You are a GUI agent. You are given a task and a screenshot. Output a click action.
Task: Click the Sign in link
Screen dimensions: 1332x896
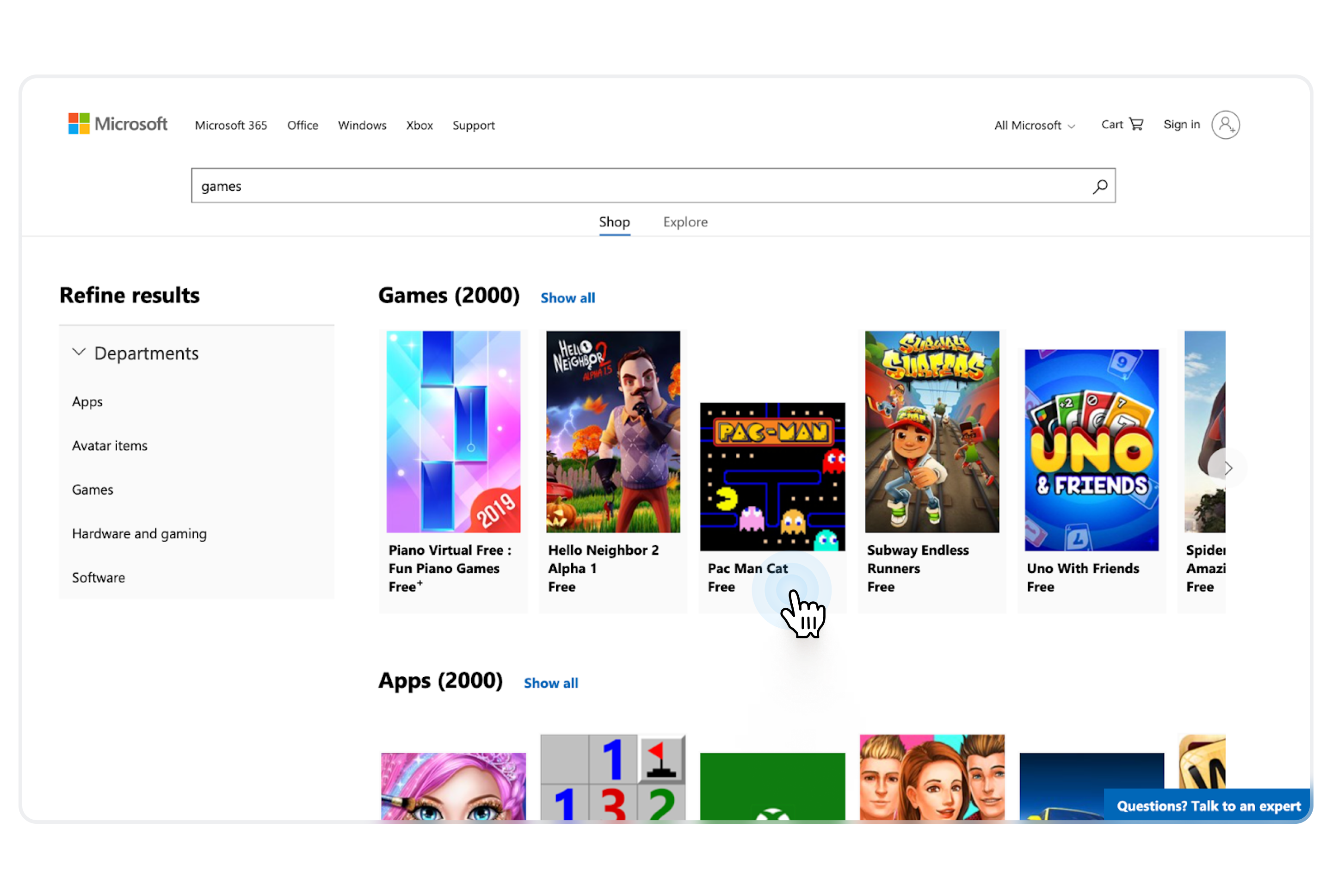(x=1182, y=124)
